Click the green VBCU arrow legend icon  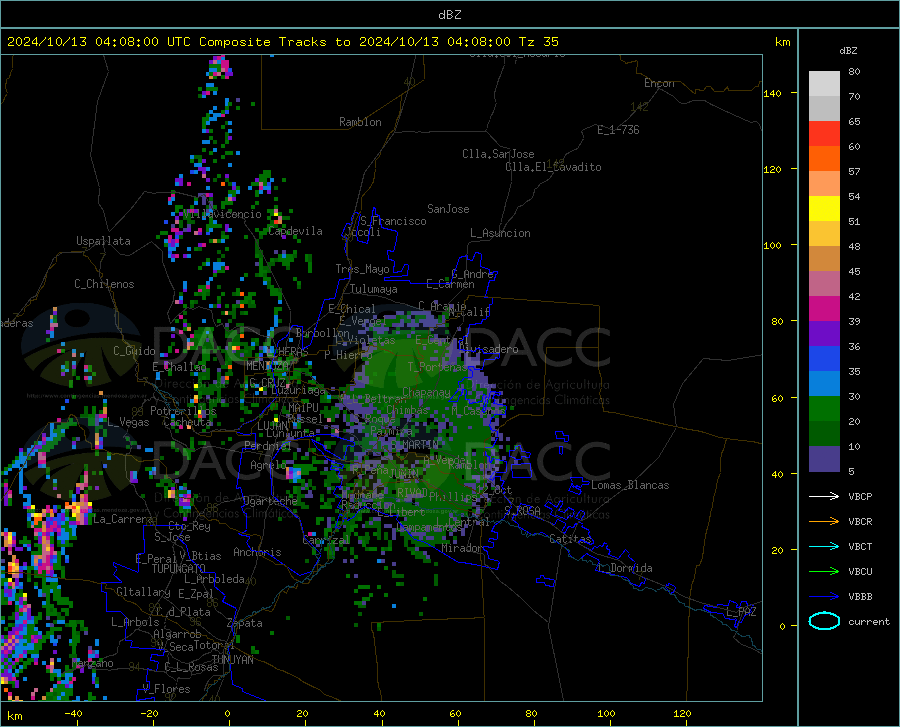click(x=824, y=572)
